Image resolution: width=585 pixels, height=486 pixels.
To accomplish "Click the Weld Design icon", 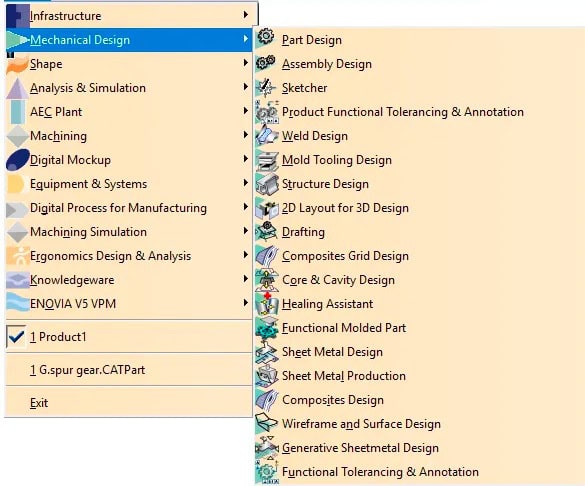I will click(266, 135).
